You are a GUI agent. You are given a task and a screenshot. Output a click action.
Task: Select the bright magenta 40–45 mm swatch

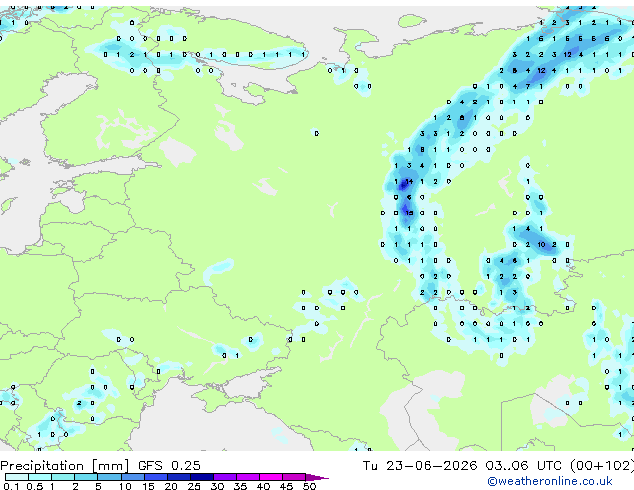pos(271,477)
